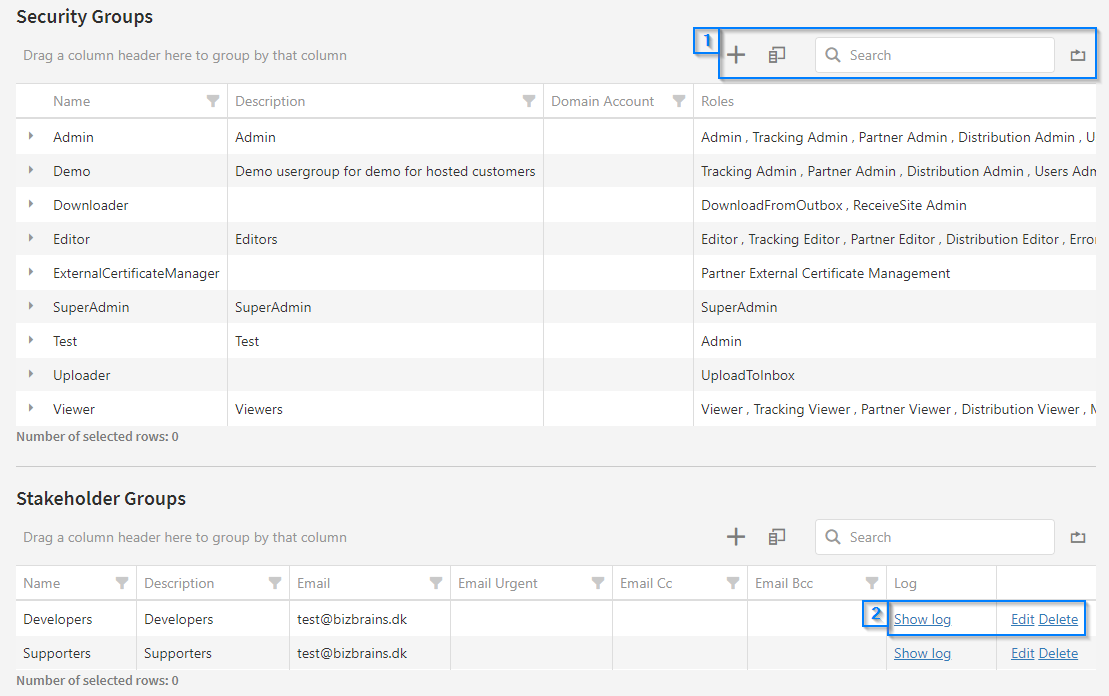Filter the Security Groups Description column
1109x696 pixels.
529,101
